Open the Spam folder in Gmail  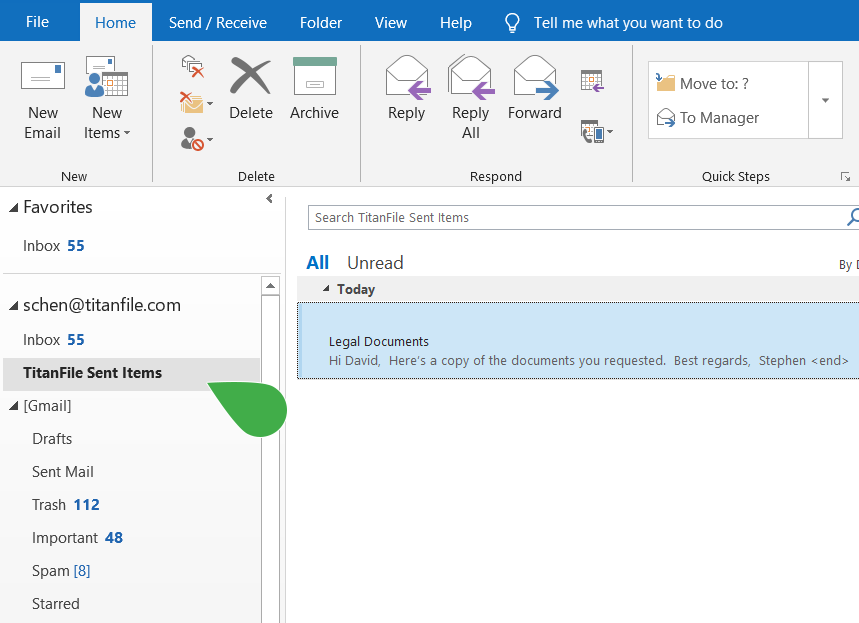(53, 570)
